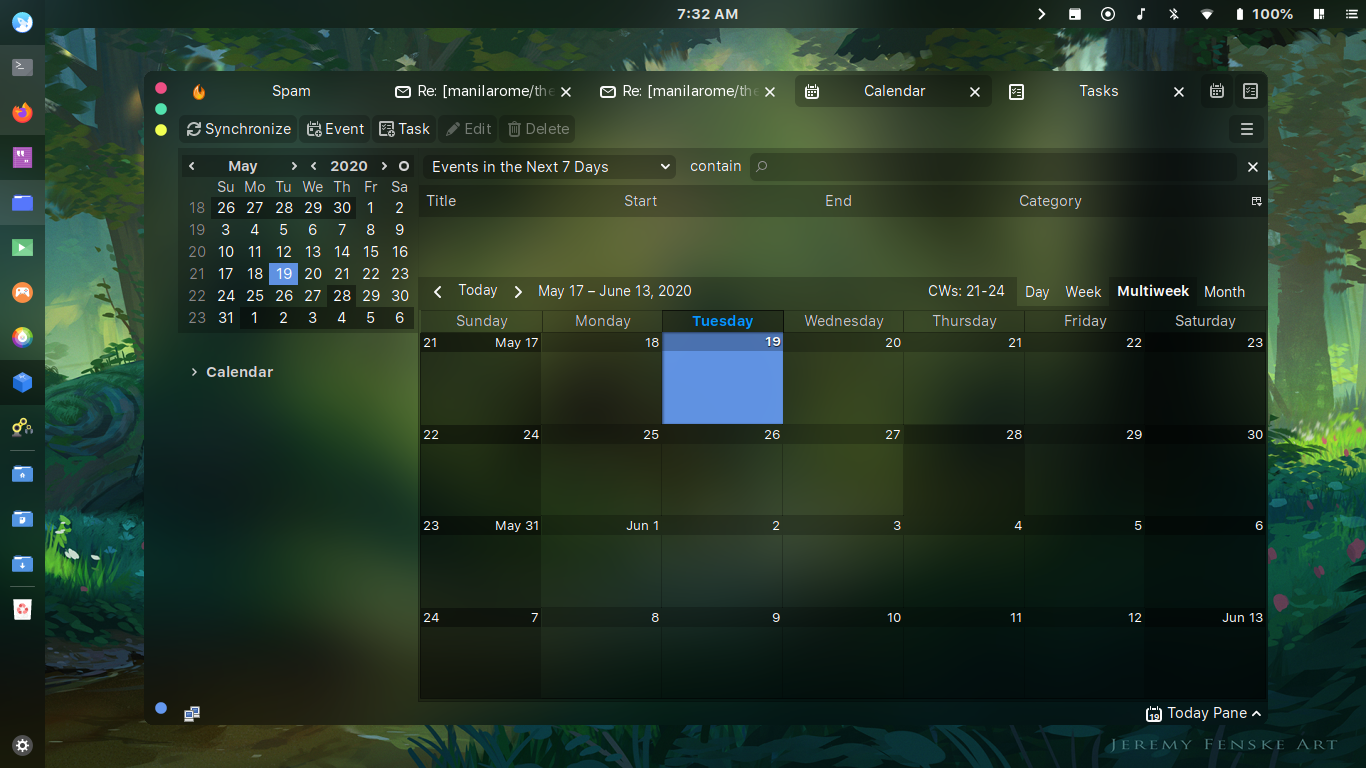The width and height of the screenshot is (1366, 768).
Task: Click the Tuesday 19 cell in the multiweek grid
Action: 723,379
